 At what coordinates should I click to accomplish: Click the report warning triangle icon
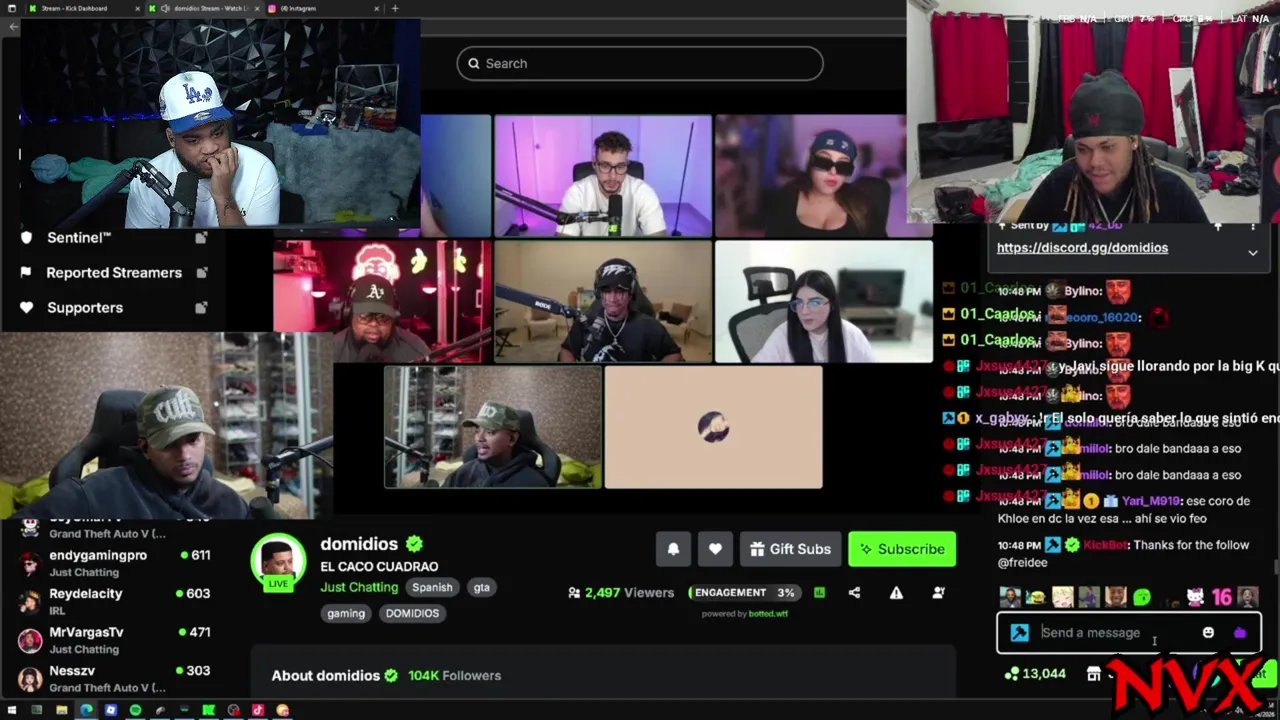[896, 593]
